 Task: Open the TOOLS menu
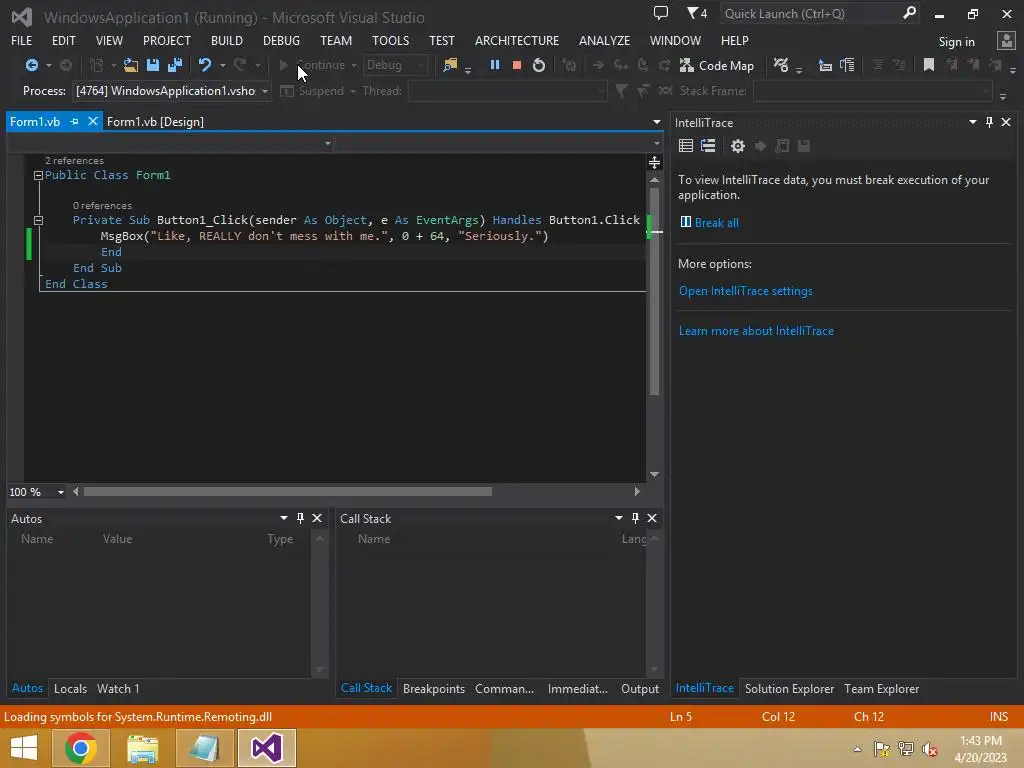click(x=391, y=40)
